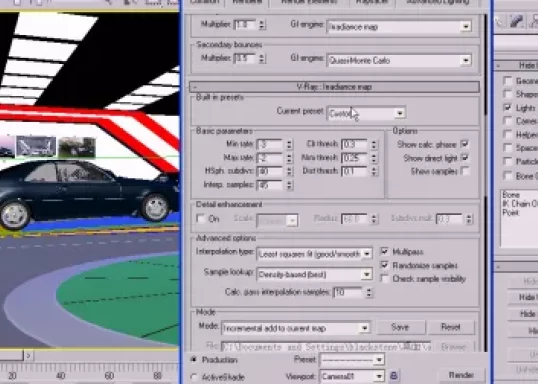Expand the Sample lookup dropdown

[314, 274]
